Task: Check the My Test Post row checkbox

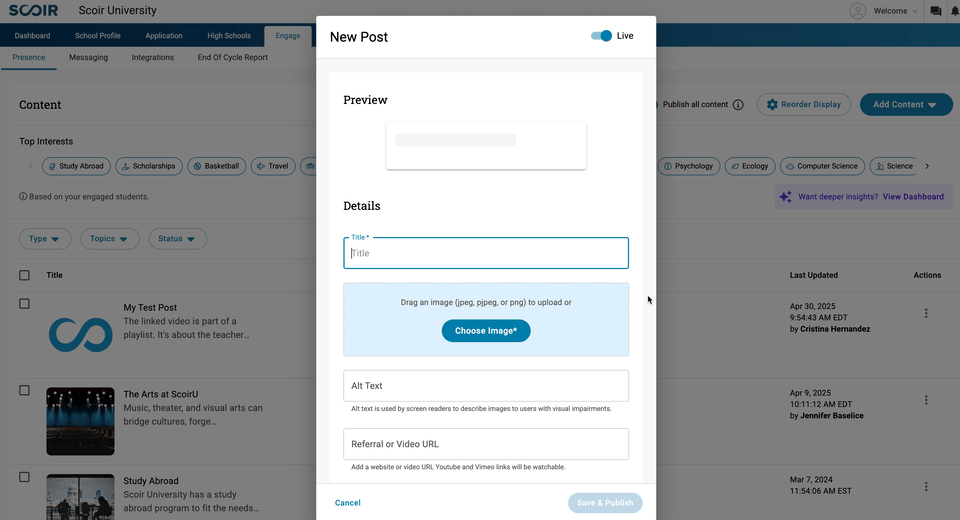Action: click(25, 304)
